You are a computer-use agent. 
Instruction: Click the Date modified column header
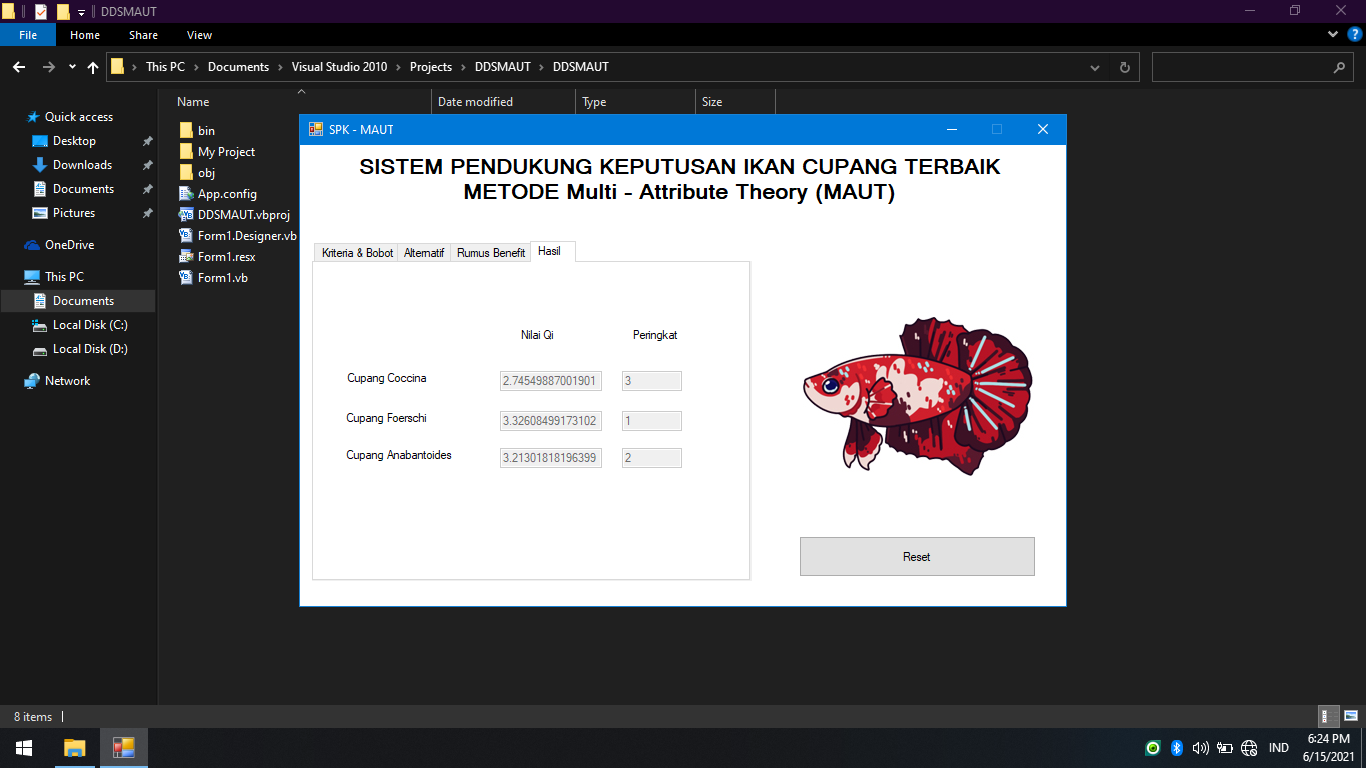click(474, 101)
